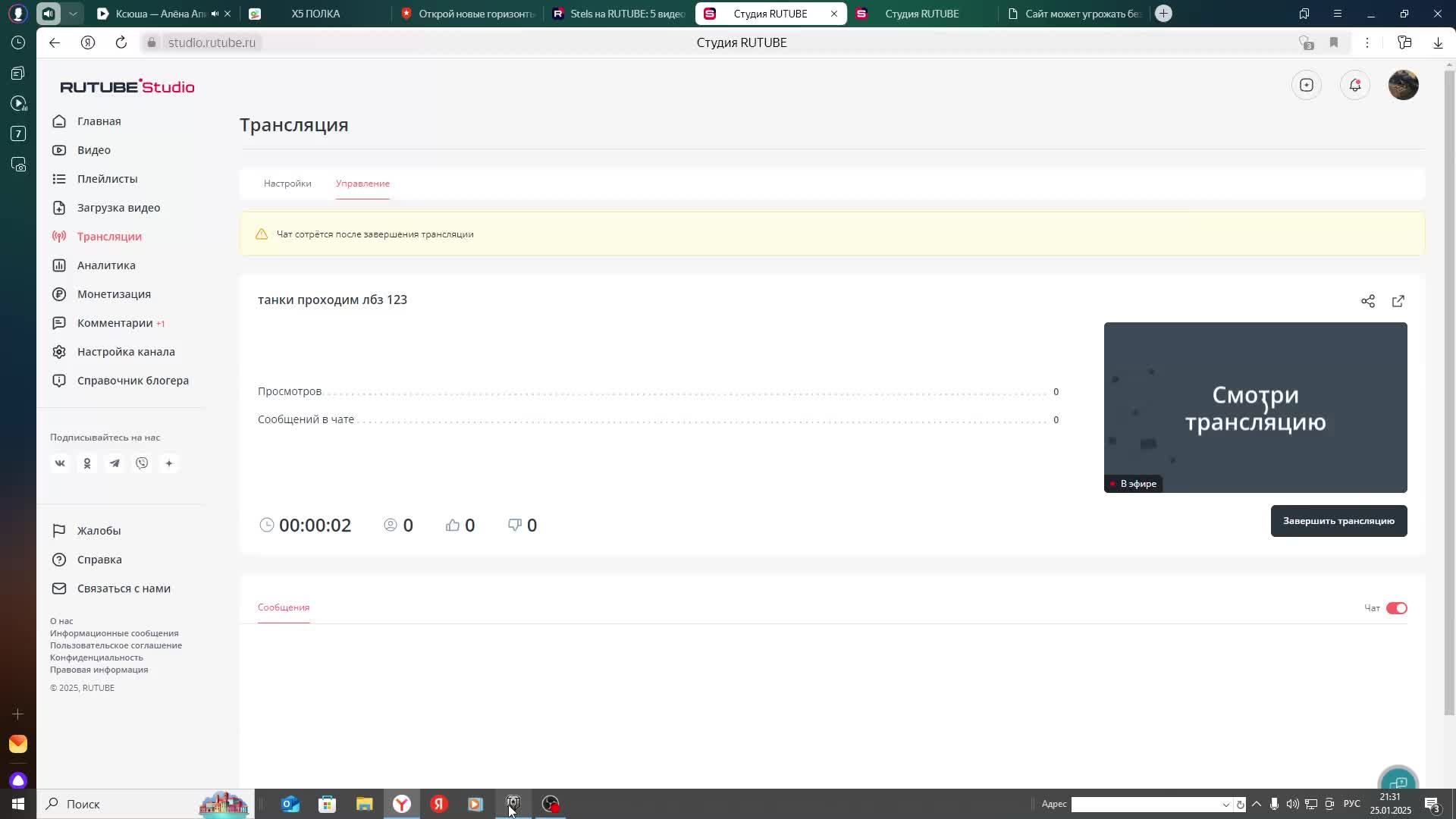The height and width of the screenshot is (819, 1456).
Task: Open the VK social link icon
Action: 60,463
